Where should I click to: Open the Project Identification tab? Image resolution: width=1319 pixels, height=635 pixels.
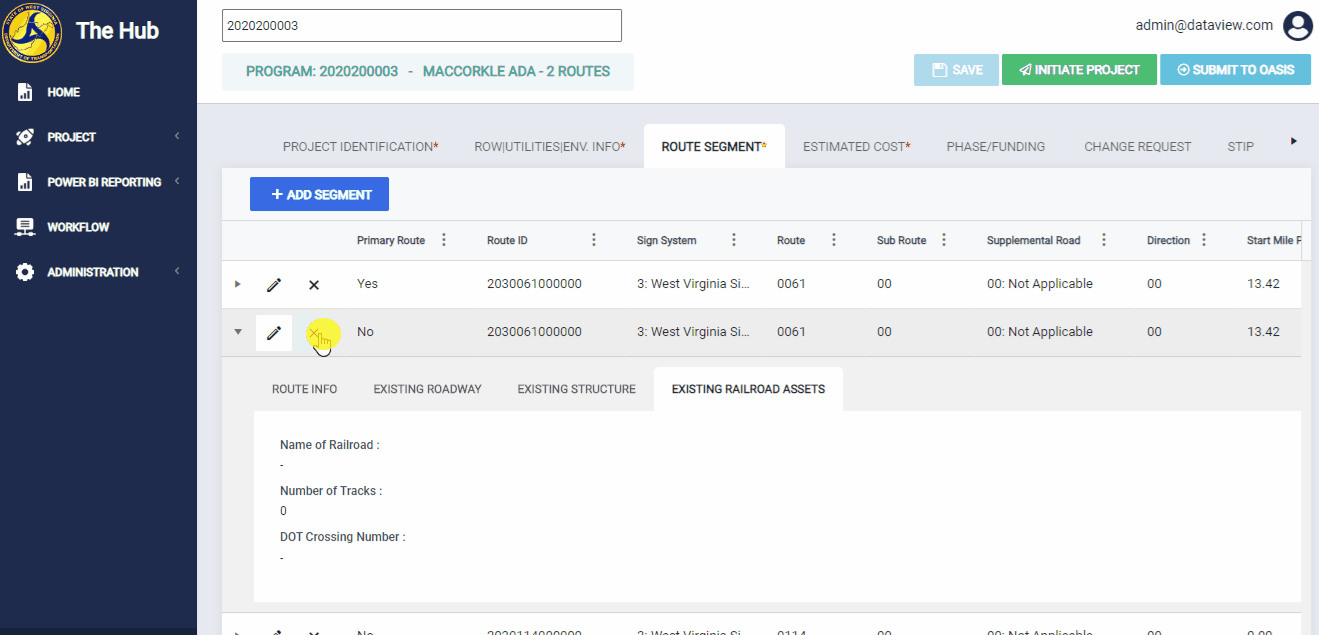pos(361,146)
